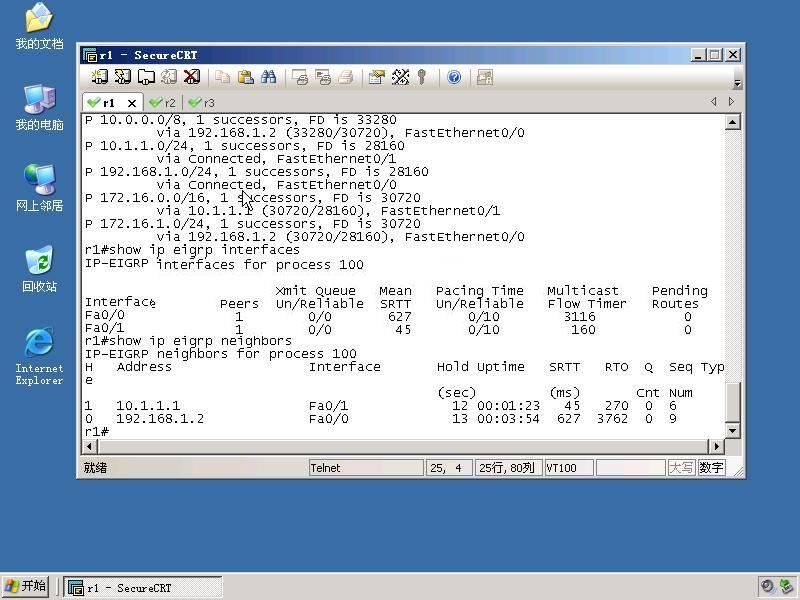Viewport: 800px width, 600px height.
Task: Click the Connect toolbar icon
Action: coord(99,77)
